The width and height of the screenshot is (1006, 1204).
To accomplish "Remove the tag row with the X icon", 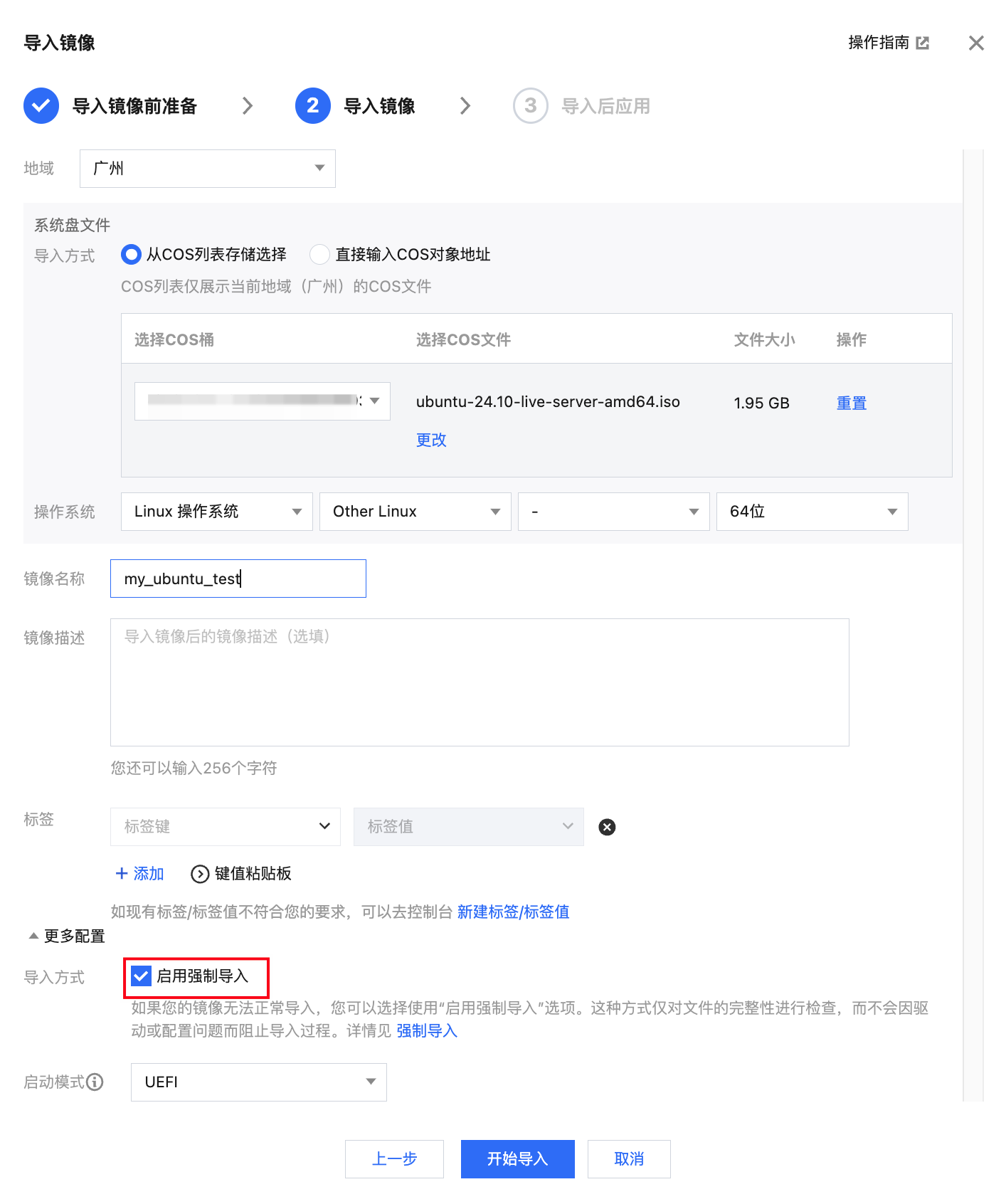I will (607, 827).
